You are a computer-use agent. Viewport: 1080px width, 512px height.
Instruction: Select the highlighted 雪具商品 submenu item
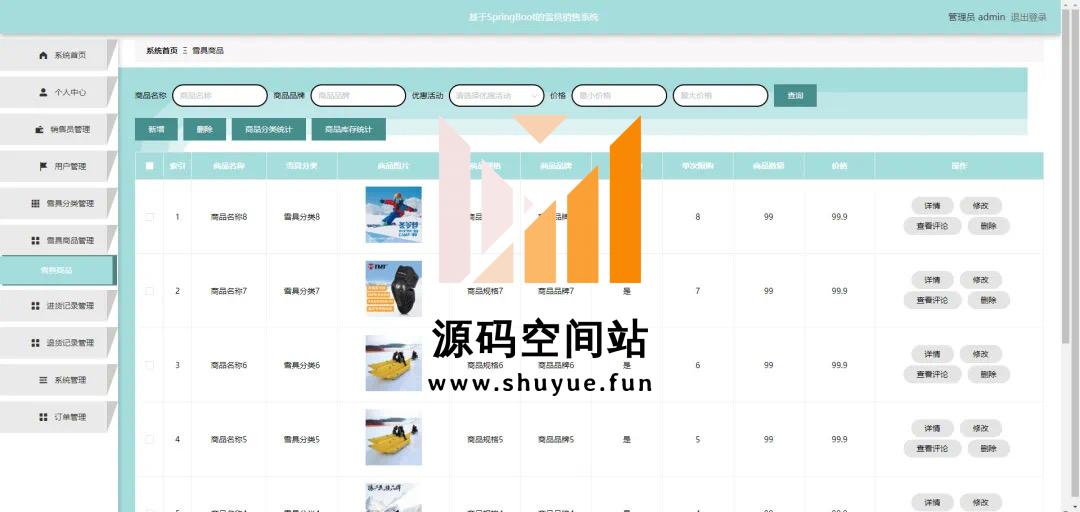tap(58, 270)
